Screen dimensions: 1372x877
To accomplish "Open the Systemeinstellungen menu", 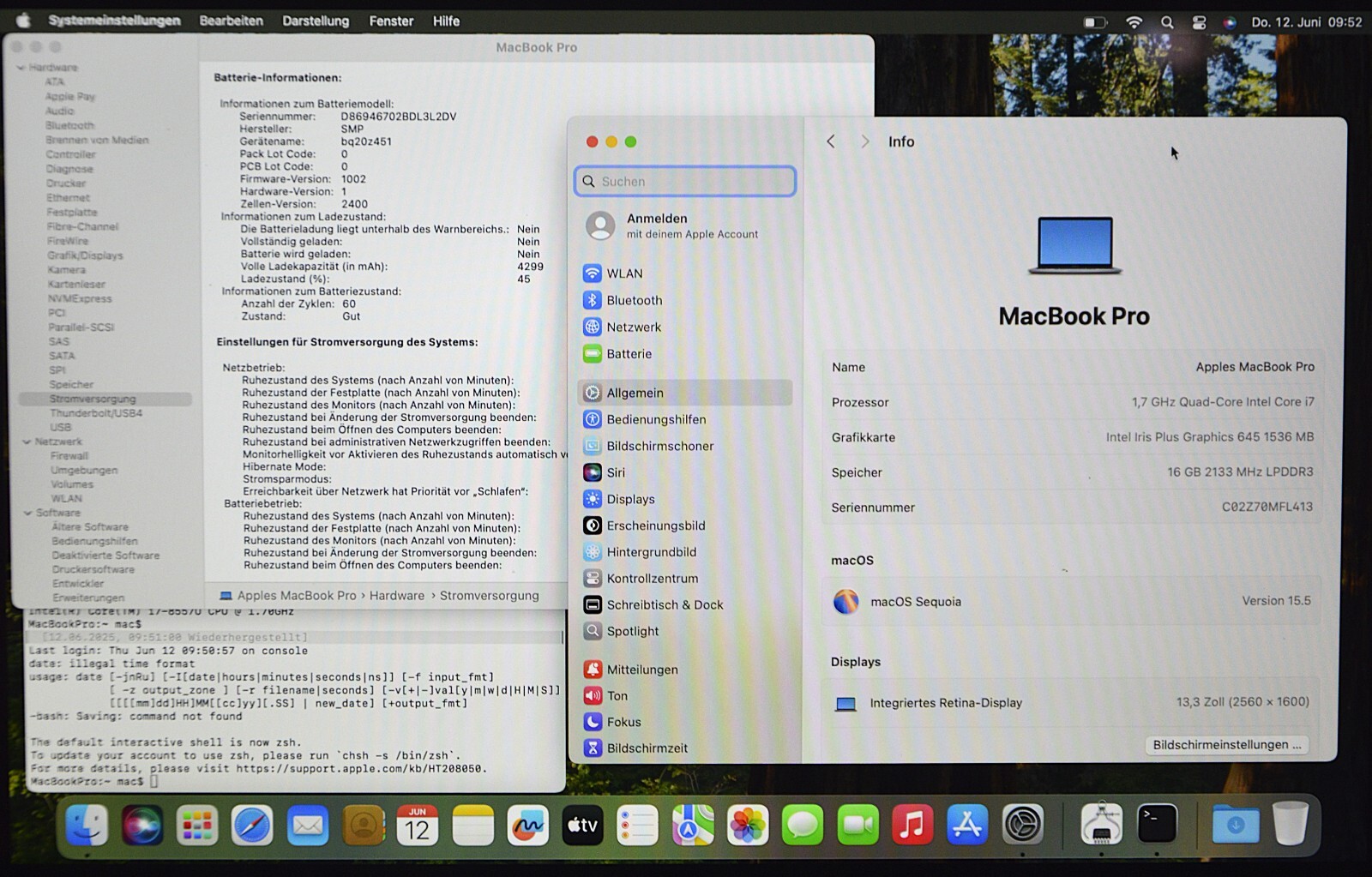I will tap(114, 21).
